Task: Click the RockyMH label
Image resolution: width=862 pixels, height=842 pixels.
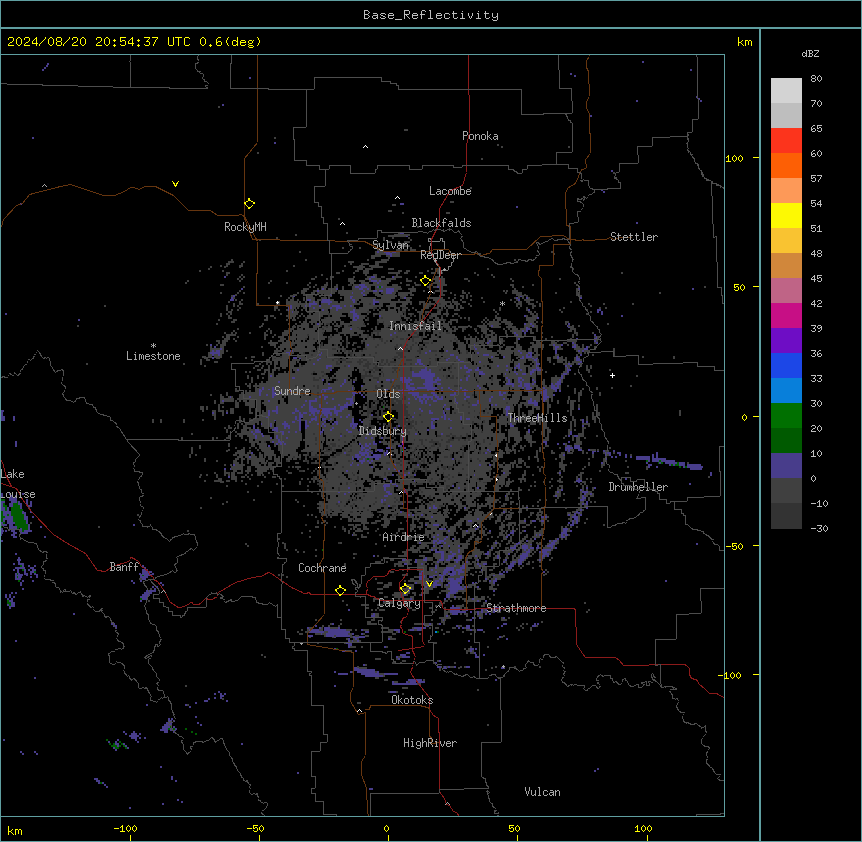Action: pos(245,227)
